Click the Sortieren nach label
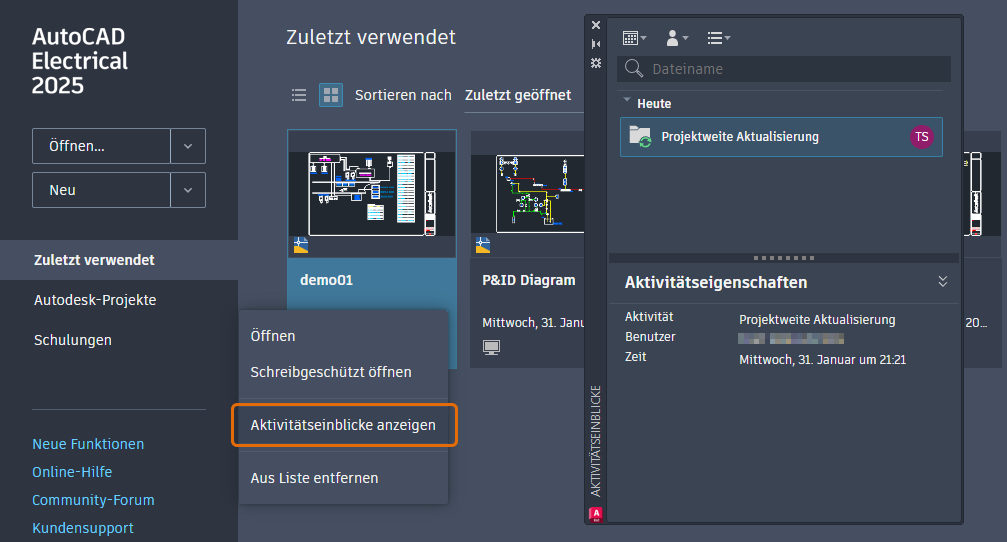1007x542 pixels. point(403,95)
